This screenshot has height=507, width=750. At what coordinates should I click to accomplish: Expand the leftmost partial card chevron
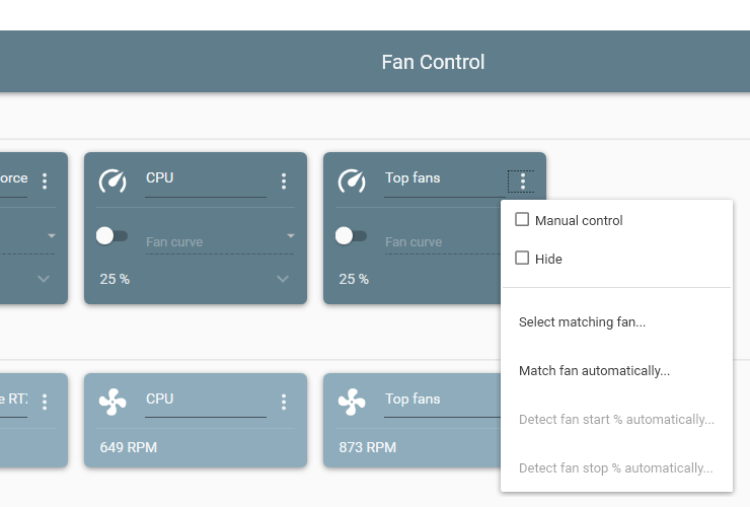[x=44, y=279]
